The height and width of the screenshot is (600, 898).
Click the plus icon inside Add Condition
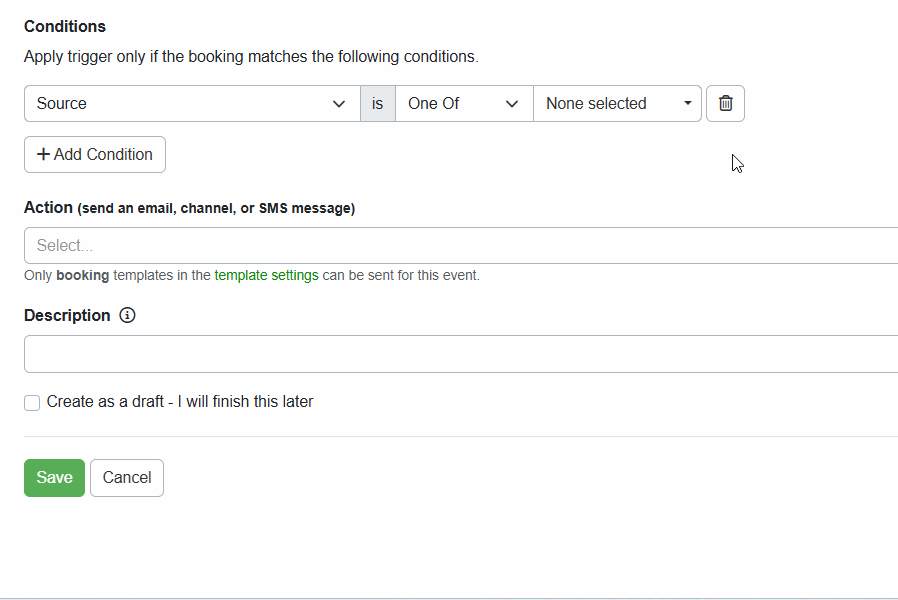point(43,154)
